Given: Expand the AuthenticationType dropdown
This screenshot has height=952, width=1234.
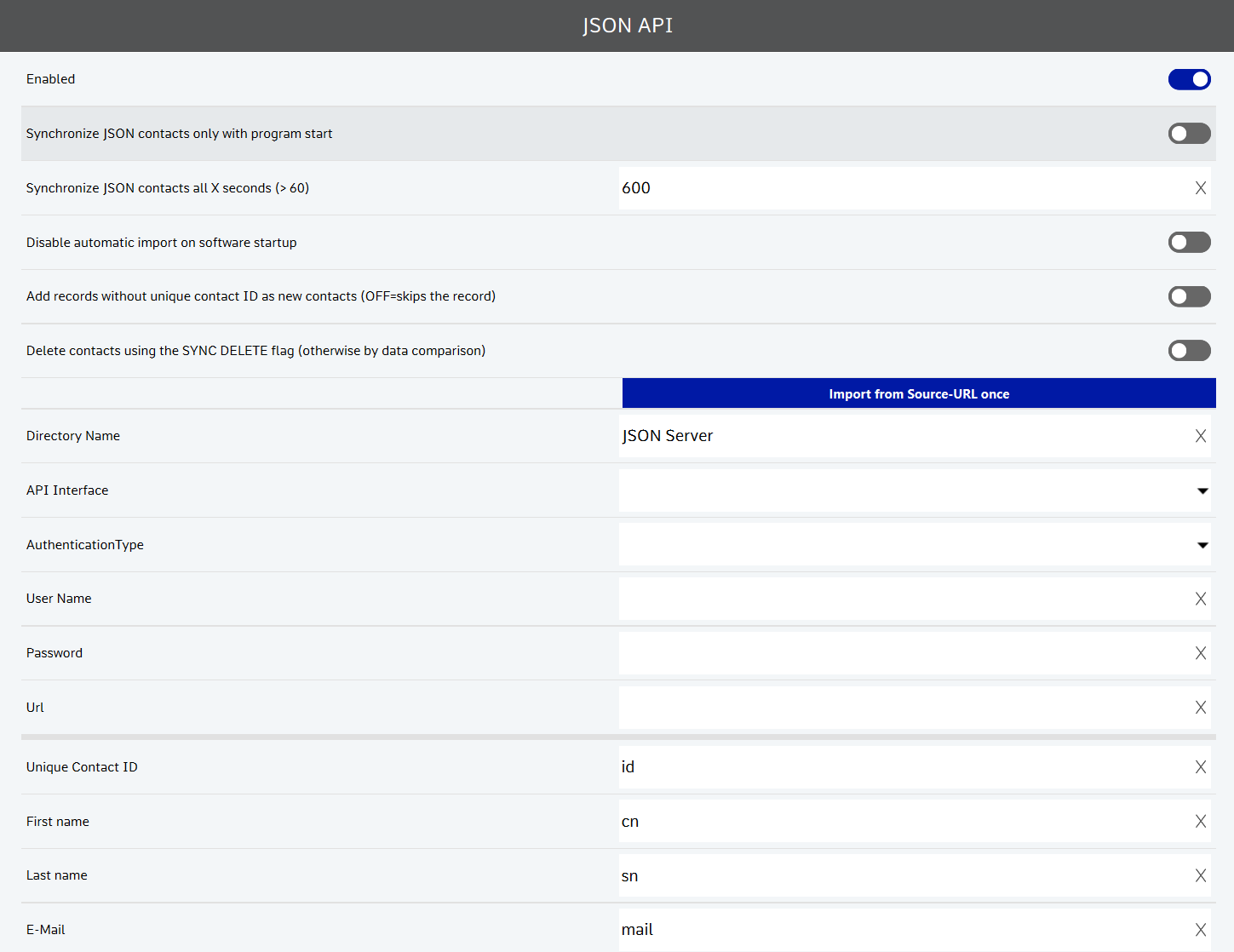Looking at the screenshot, I should click(x=914, y=545).
